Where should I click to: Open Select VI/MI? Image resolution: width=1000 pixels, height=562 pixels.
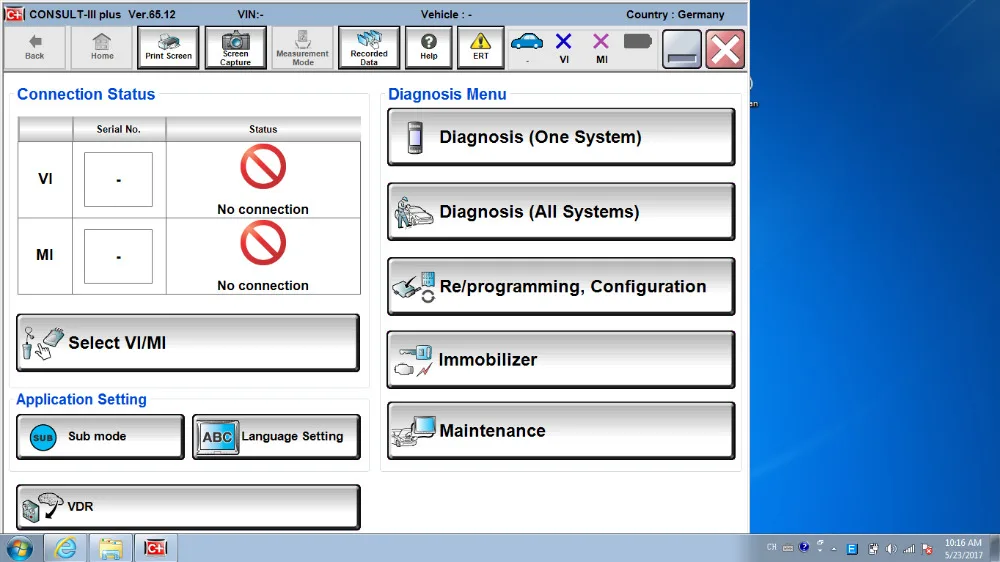[x=188, y=343]
